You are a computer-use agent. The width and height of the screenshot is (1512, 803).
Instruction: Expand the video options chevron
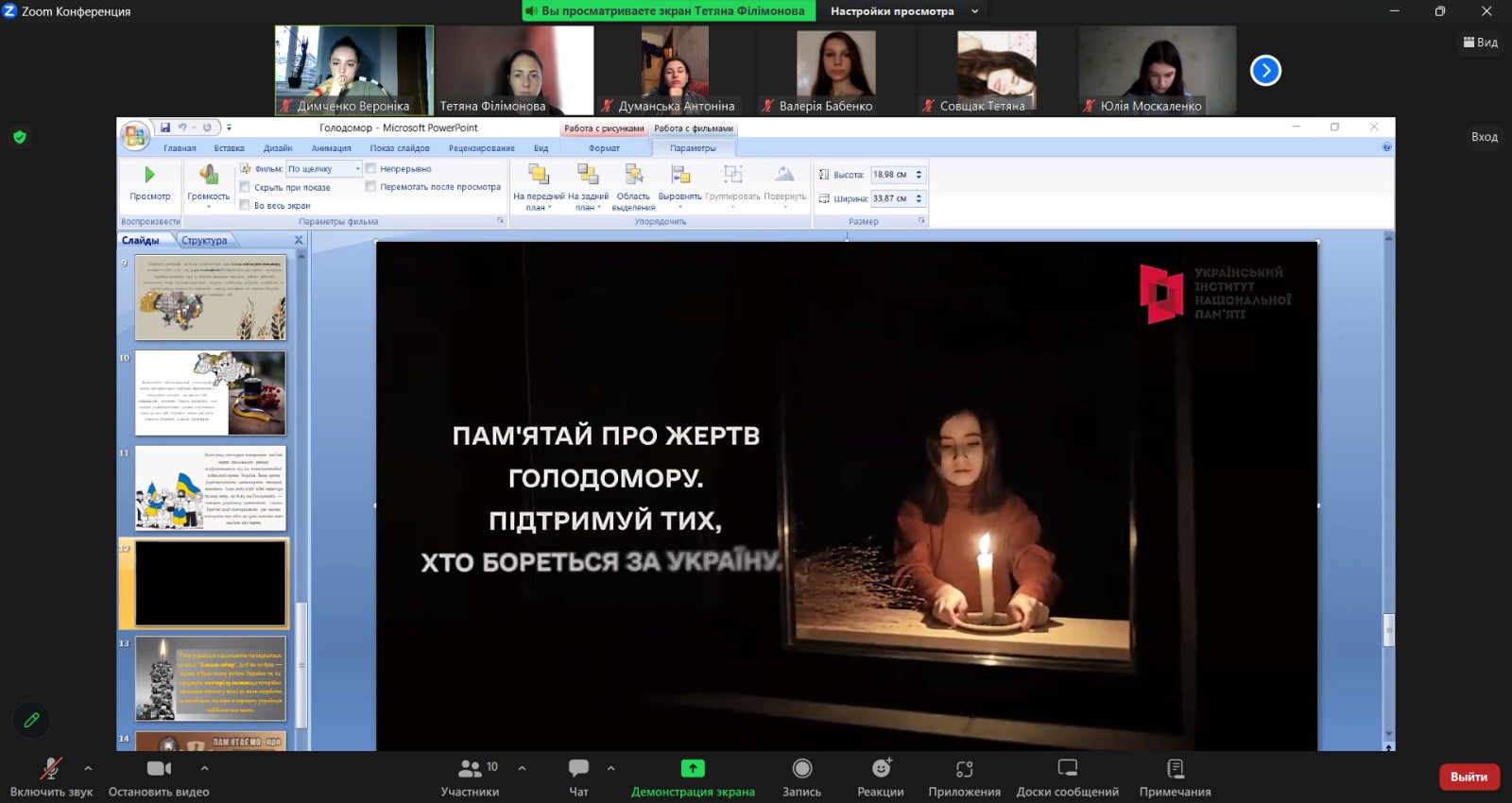(x=204, y=768)
